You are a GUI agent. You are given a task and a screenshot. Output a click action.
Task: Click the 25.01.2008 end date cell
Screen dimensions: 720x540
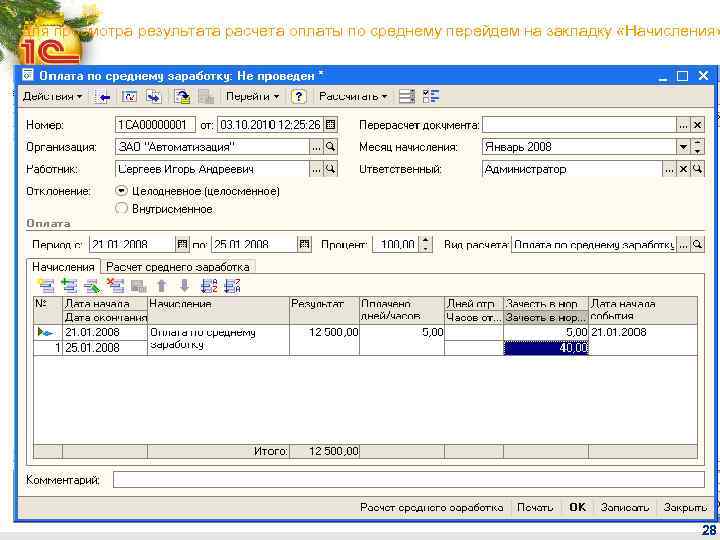coord(105,348)
